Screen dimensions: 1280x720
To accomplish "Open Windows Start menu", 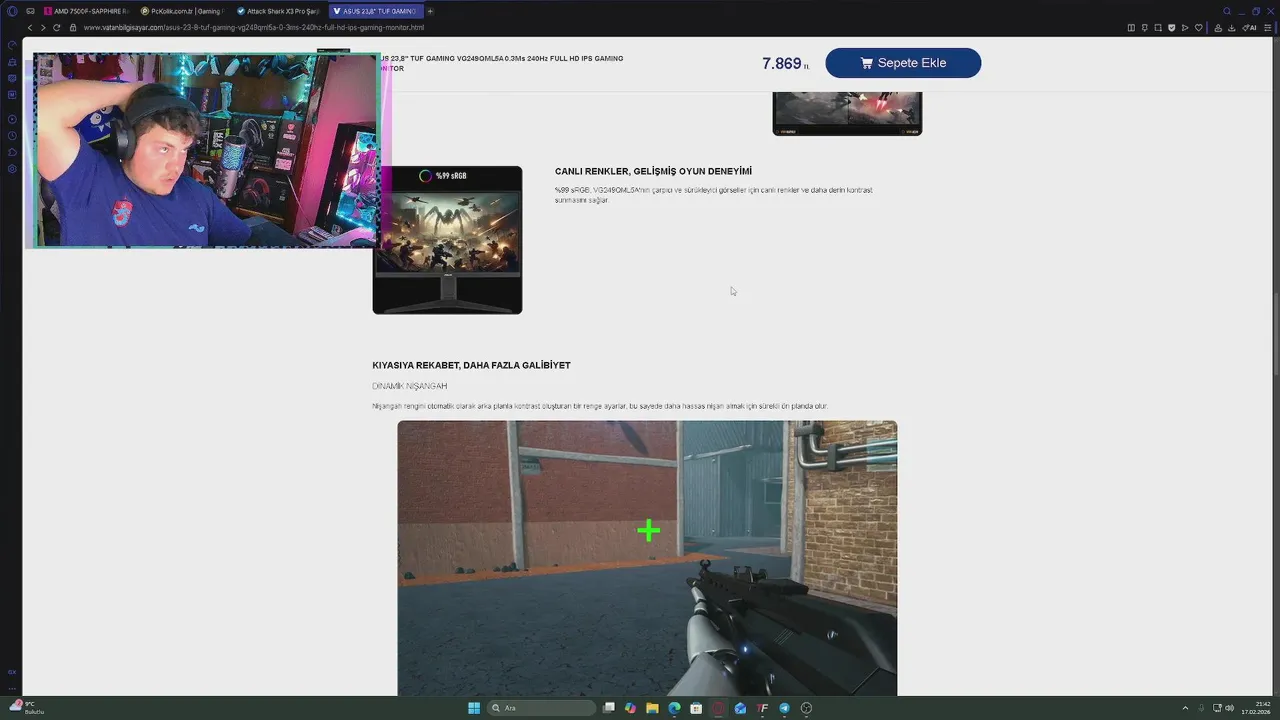I will (474, 708).
